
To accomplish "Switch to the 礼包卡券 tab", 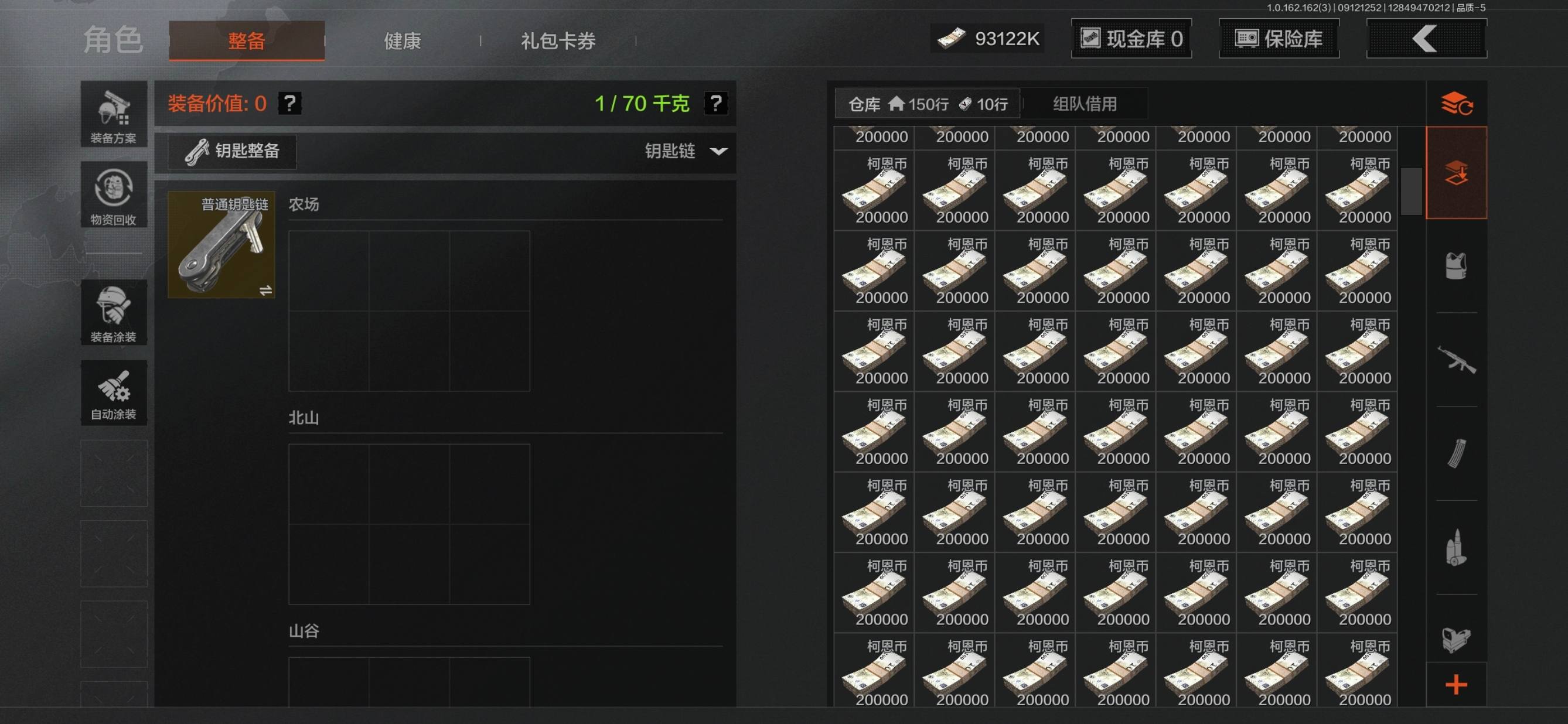I will click(x=558, y=41).
